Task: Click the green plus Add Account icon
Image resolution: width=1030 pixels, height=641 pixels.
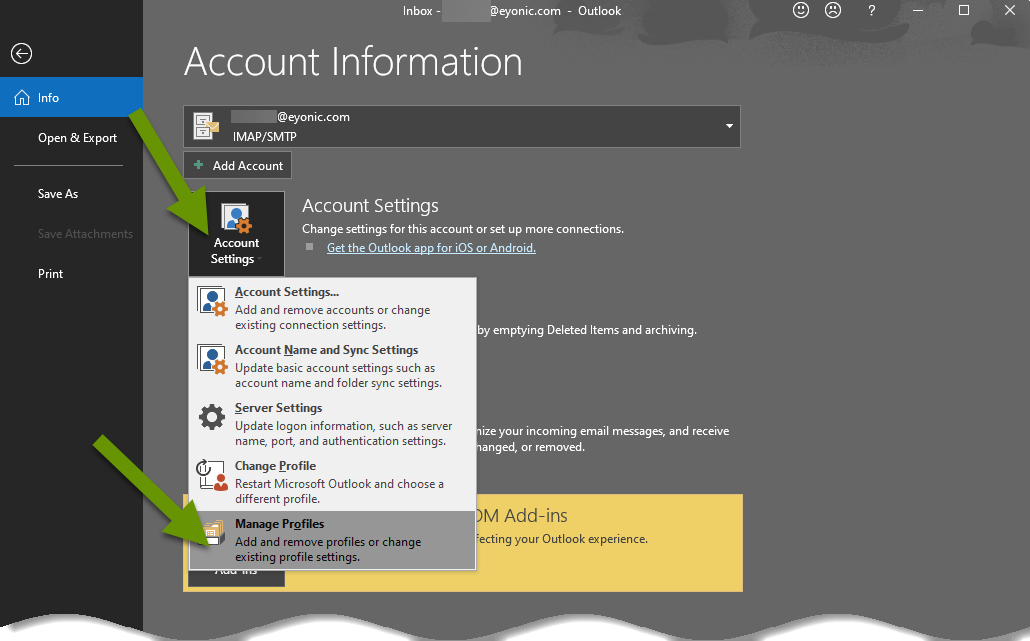Action: coord(198,165)
